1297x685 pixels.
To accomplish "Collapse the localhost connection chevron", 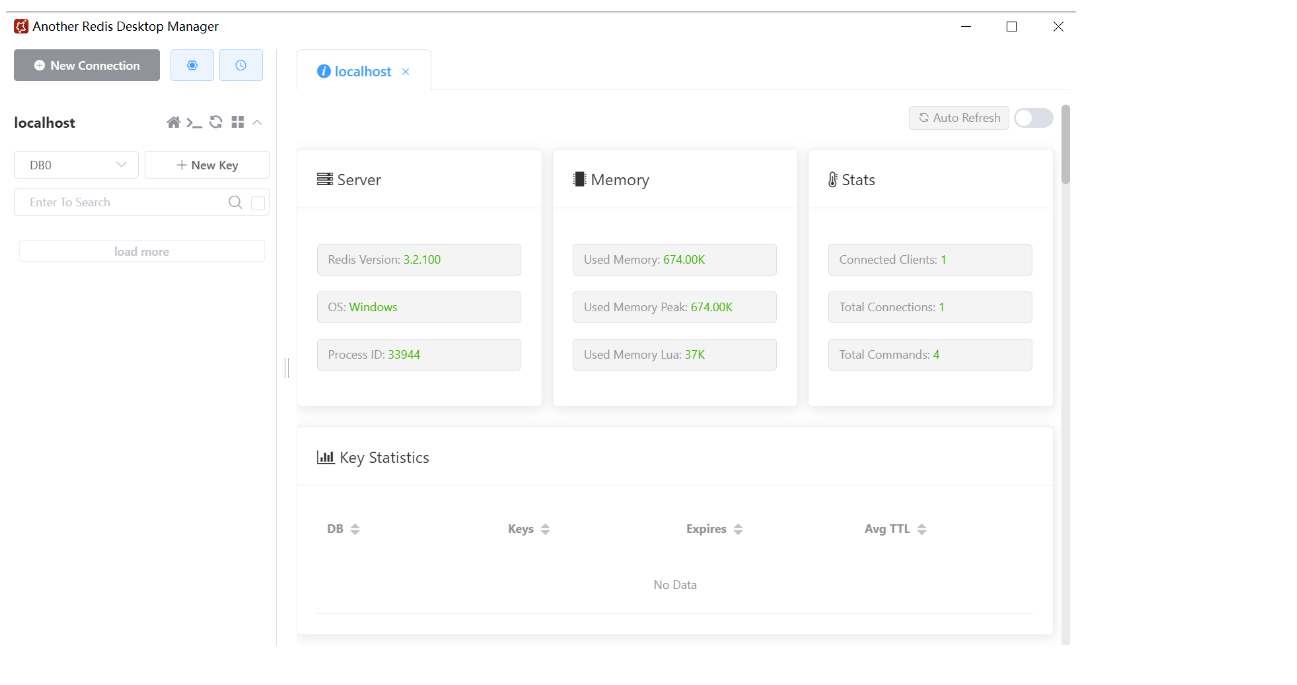I will click(257, 122).
